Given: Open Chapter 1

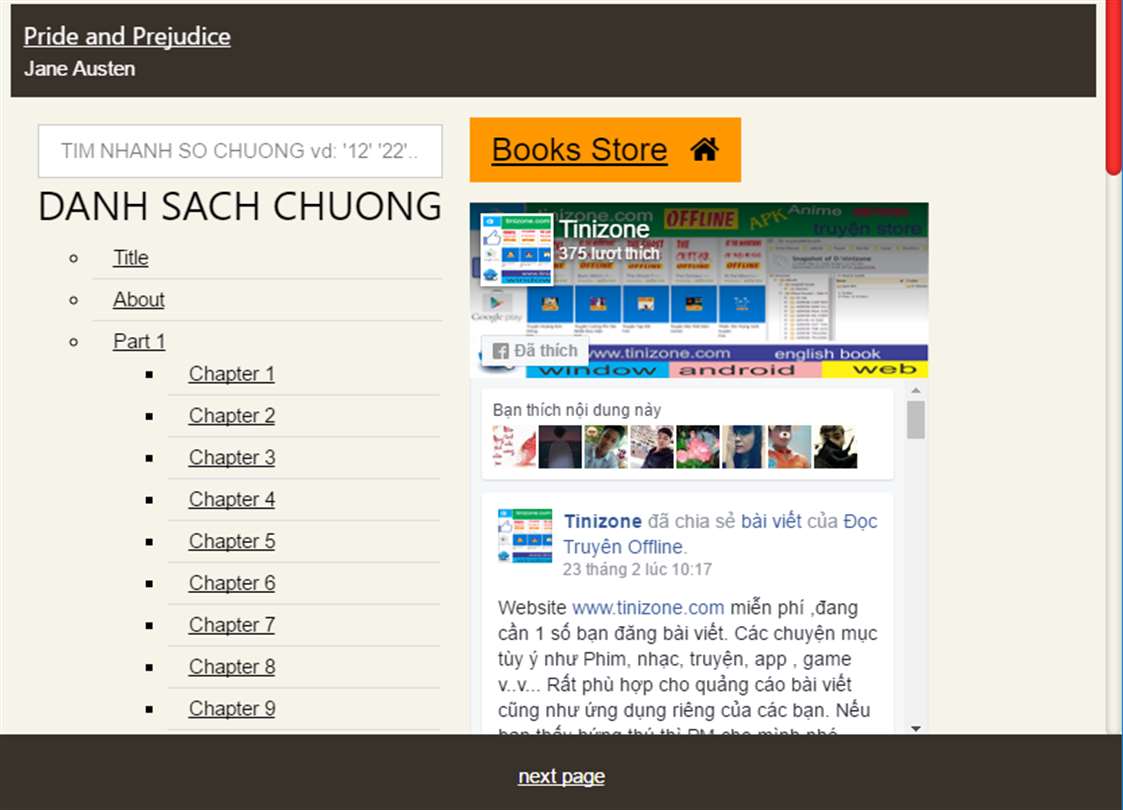Looking at the screenshot, I should pos(231,374).
